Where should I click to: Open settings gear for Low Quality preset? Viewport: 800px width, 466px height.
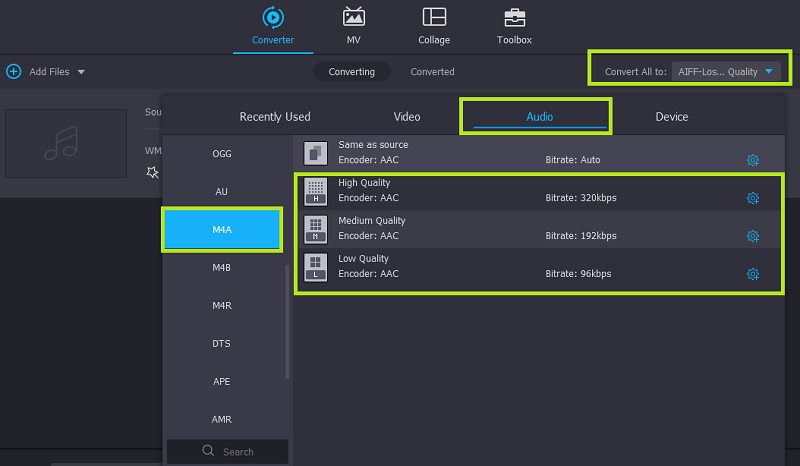(x=753, y=274)
